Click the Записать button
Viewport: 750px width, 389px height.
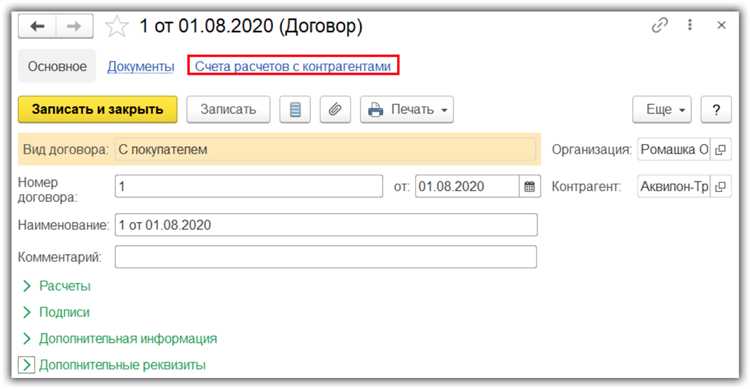(x=228, y=110)
